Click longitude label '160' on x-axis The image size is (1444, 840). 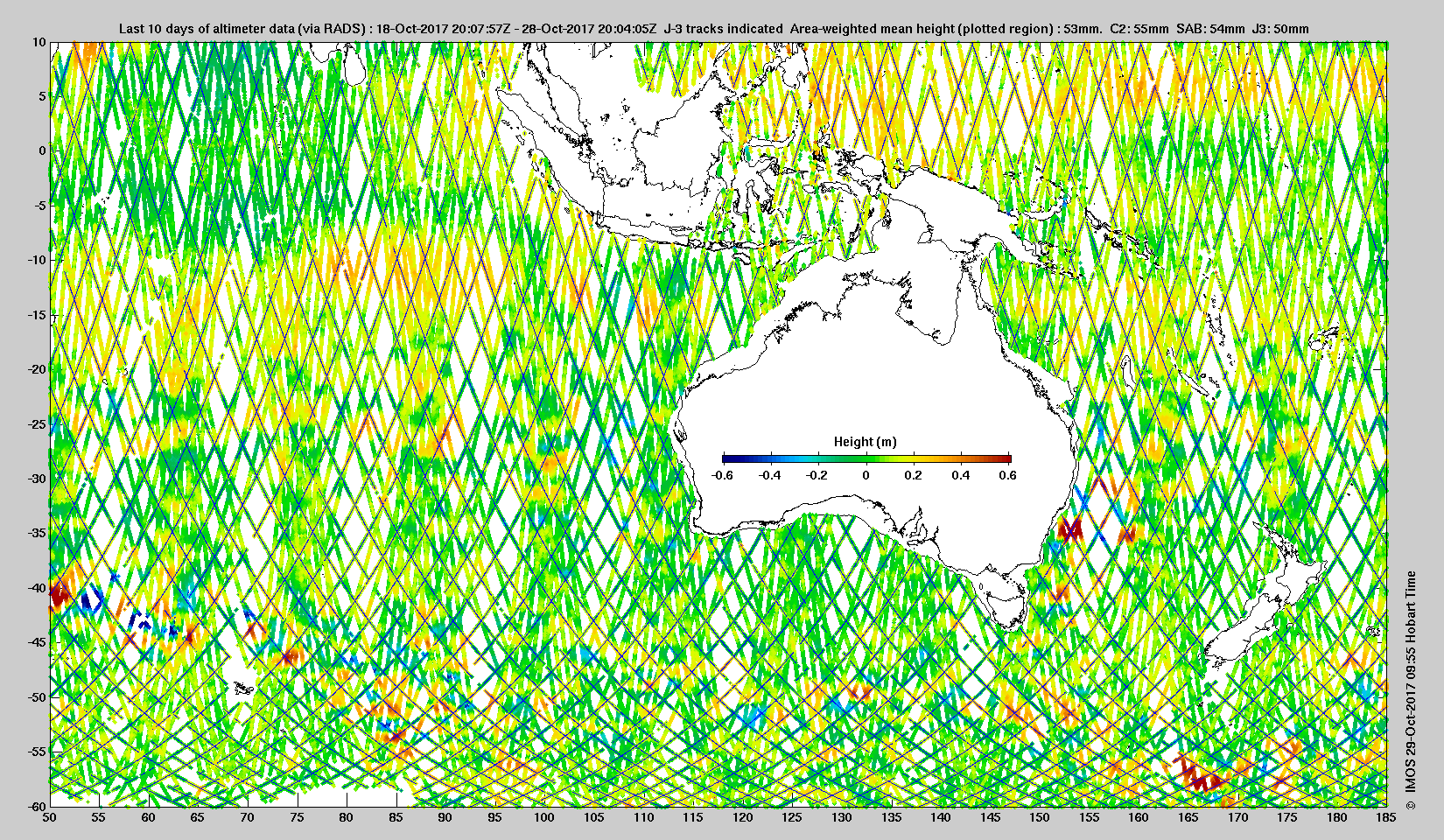[1139, 817]
